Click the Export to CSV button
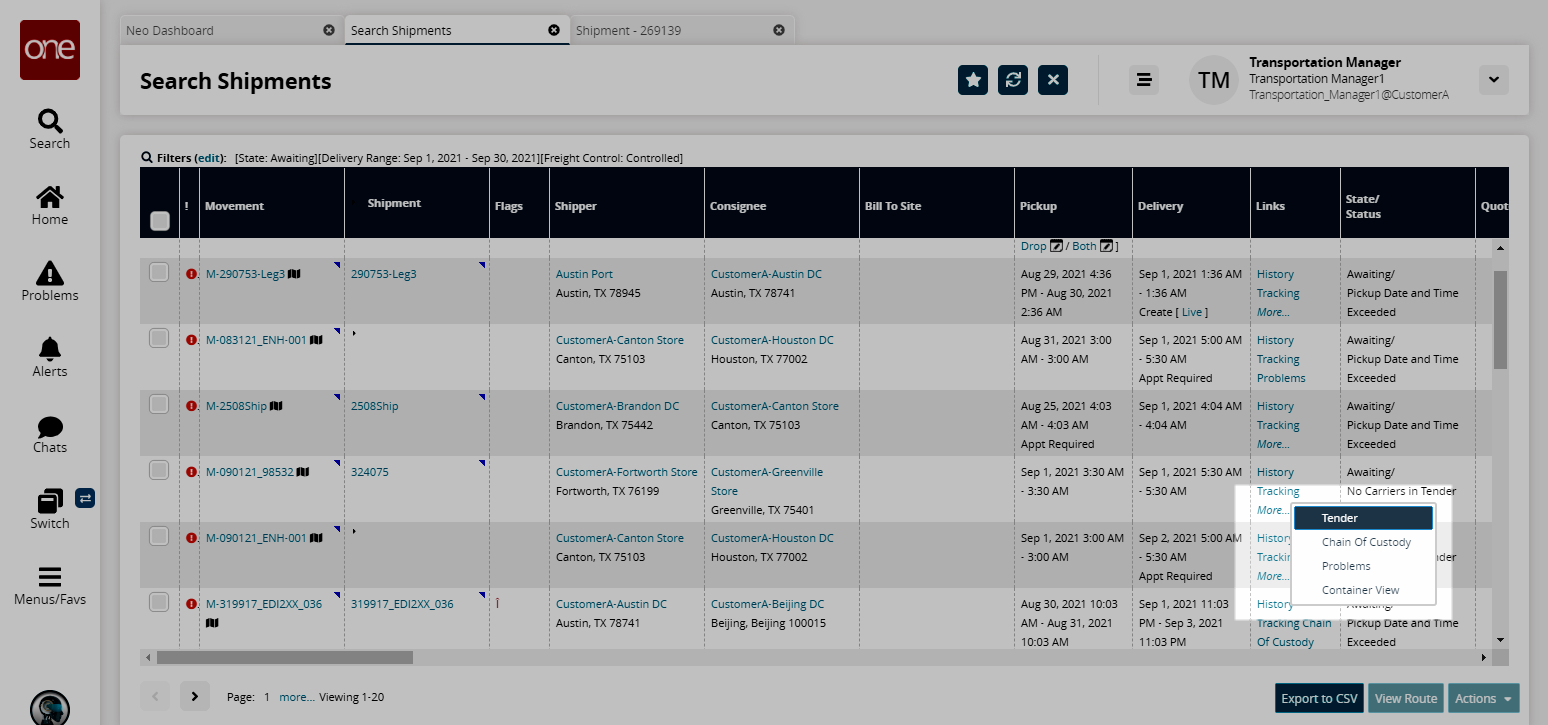1548x725 pixels. click(x=1319, y=698)
